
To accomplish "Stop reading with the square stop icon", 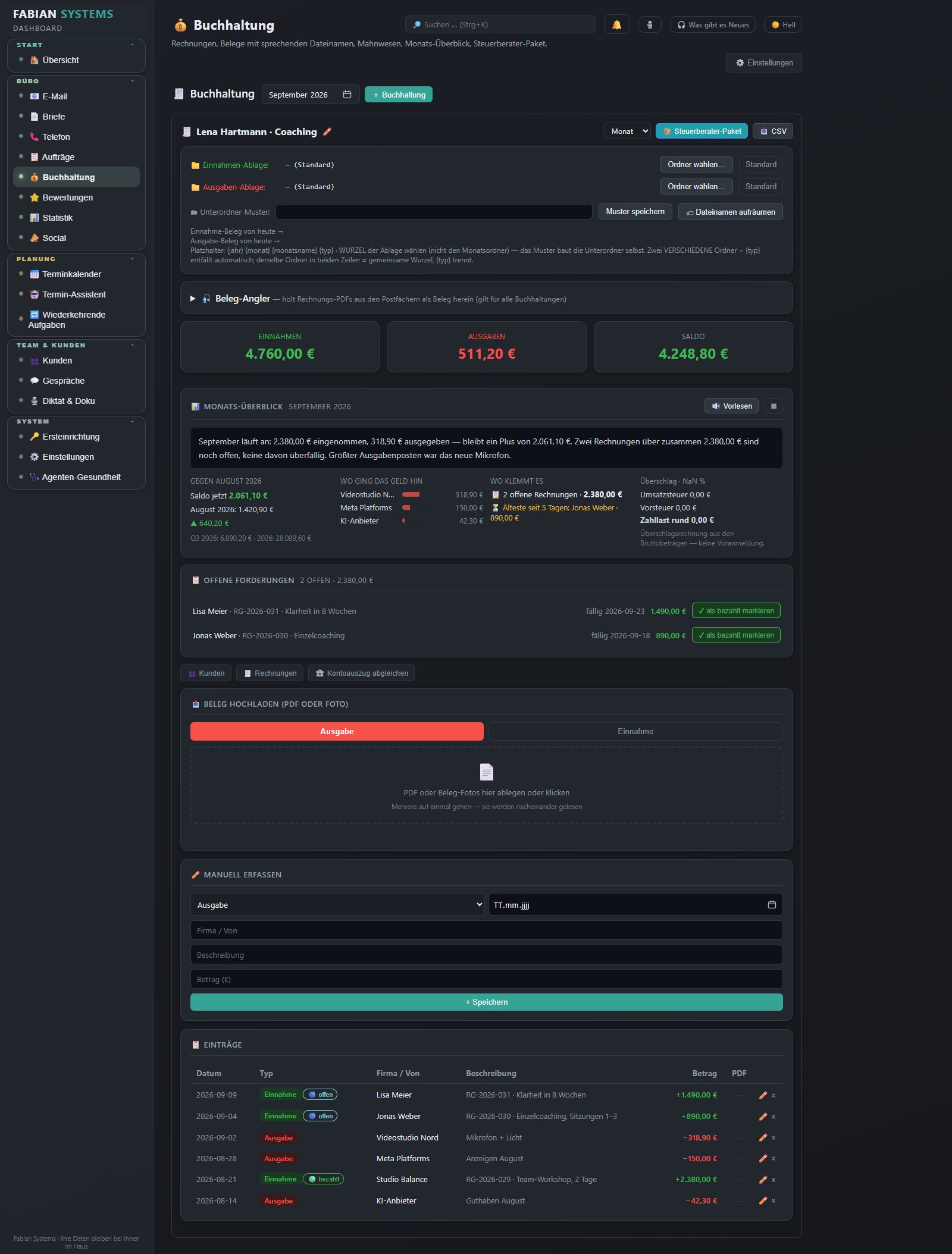I will [773, 406].
